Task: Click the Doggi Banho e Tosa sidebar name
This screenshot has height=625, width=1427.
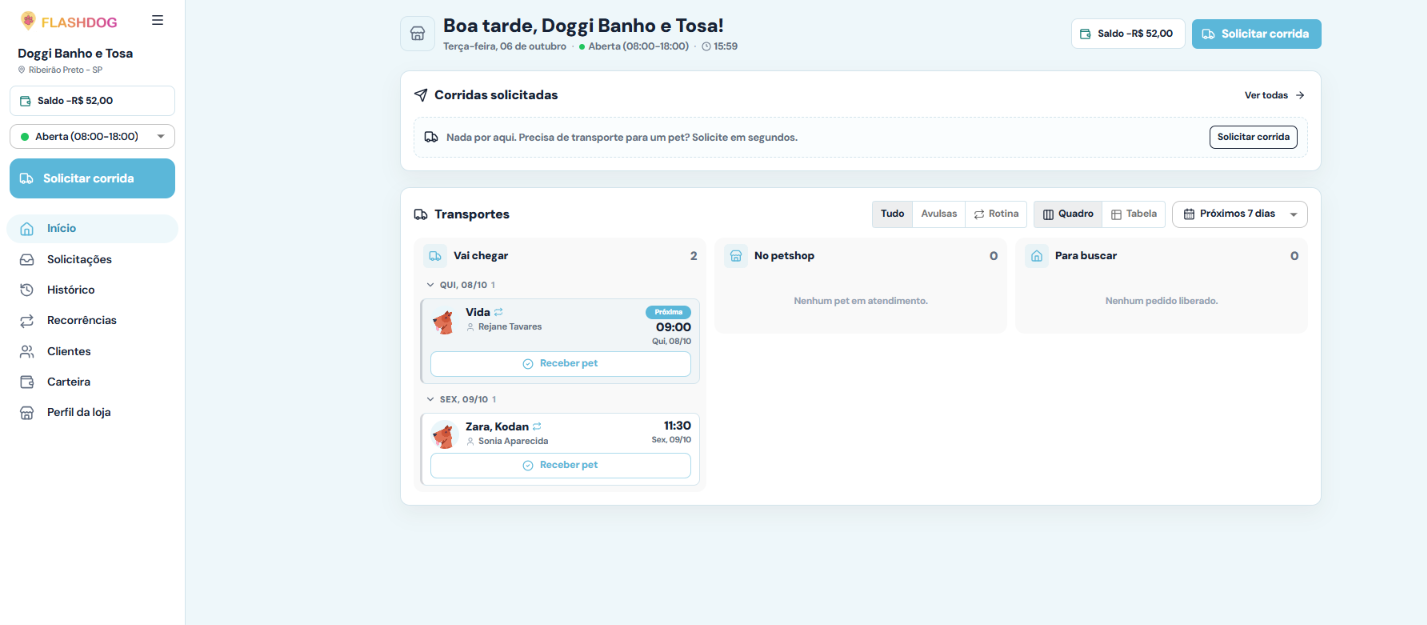Action: click(x=75, y=53)
